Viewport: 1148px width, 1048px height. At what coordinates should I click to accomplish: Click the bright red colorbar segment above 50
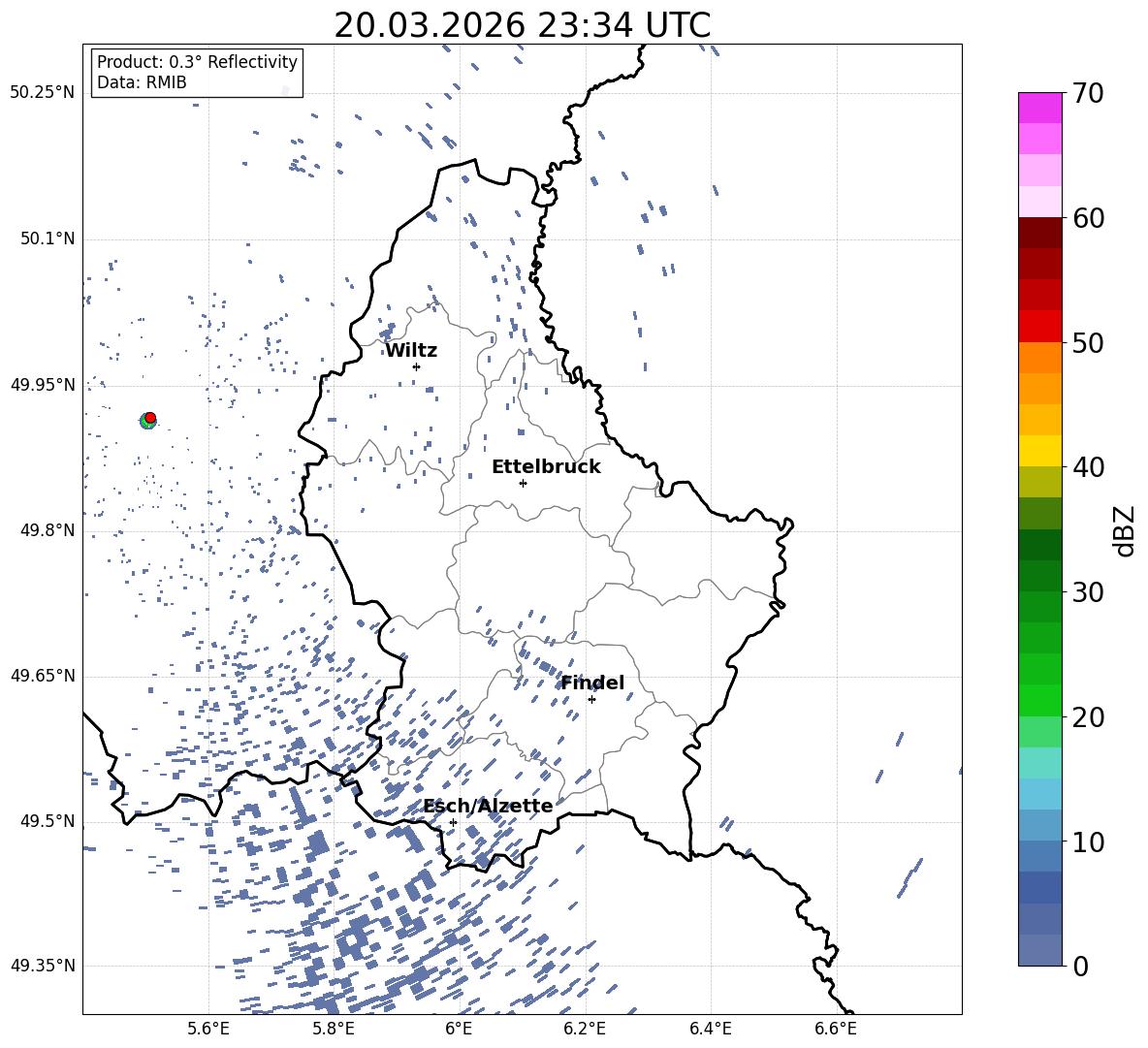pos(1039,327)
